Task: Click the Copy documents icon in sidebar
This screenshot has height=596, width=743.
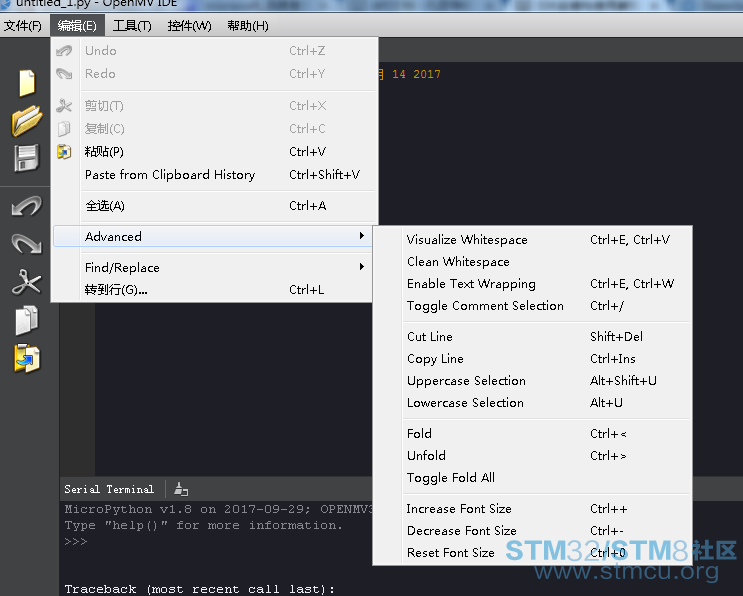Action: point(26,320)
